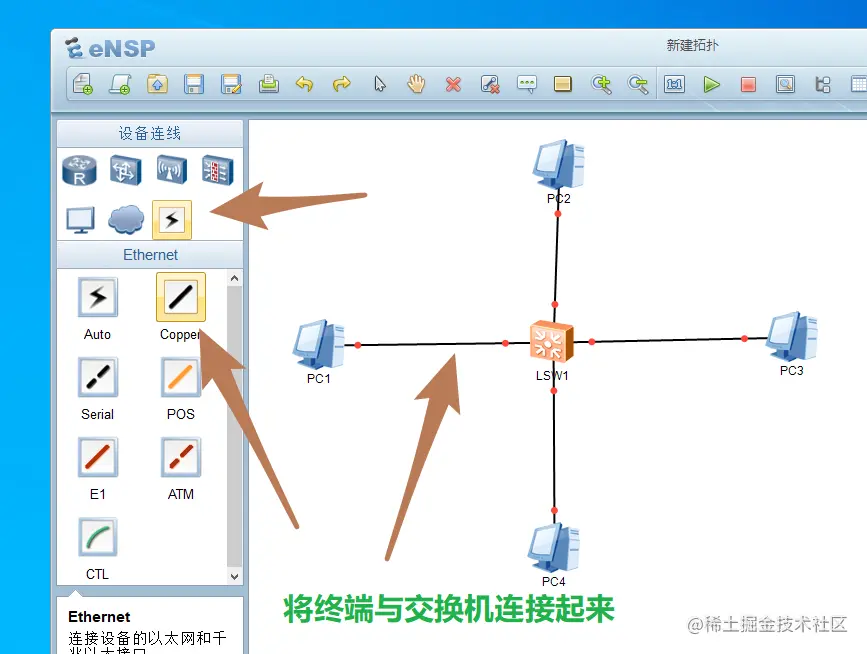Click the grid icon at toolbar edge

(859, 84)
